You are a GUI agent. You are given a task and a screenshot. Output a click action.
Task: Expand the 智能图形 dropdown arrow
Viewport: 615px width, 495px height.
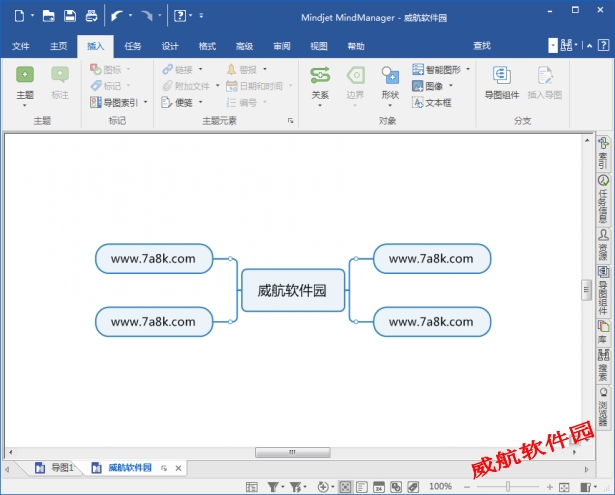click(468, 69)
